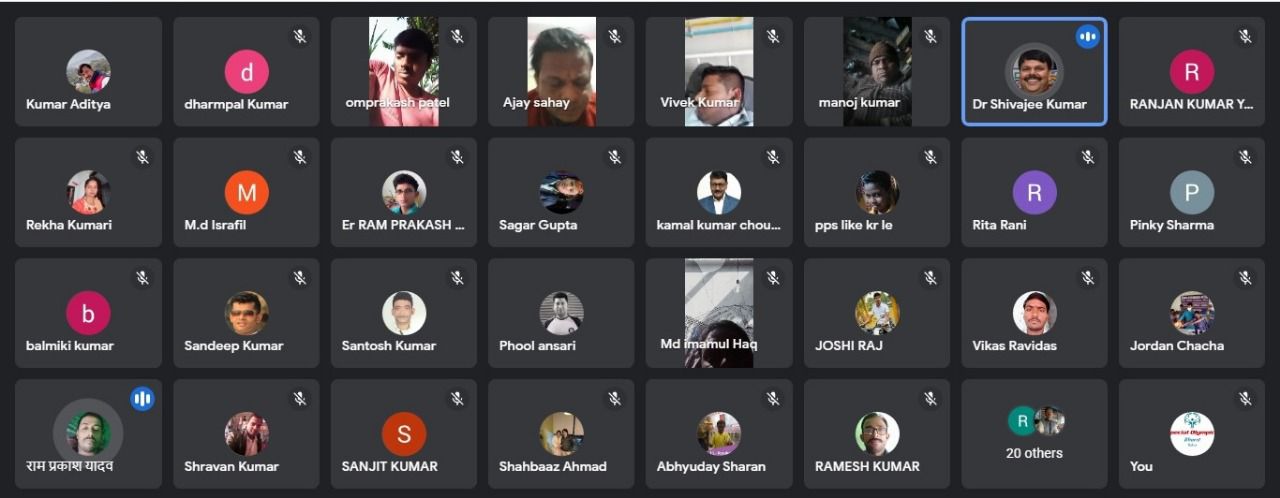This screenshot has height=498, width=1280.
Task: Select omprakash patel's video tile
Action: (x=404, y=71)
